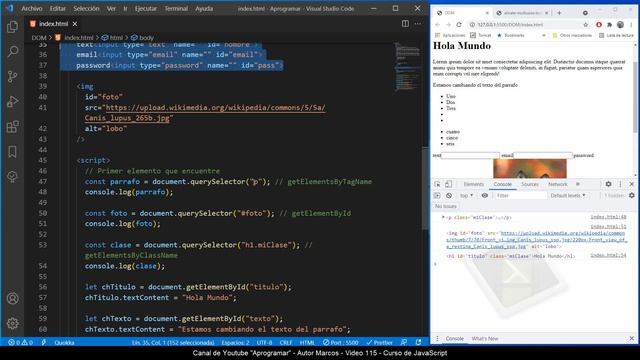The image size is (640, 360).
Task: Click the No Issues button in console
Action: point(446,206)
